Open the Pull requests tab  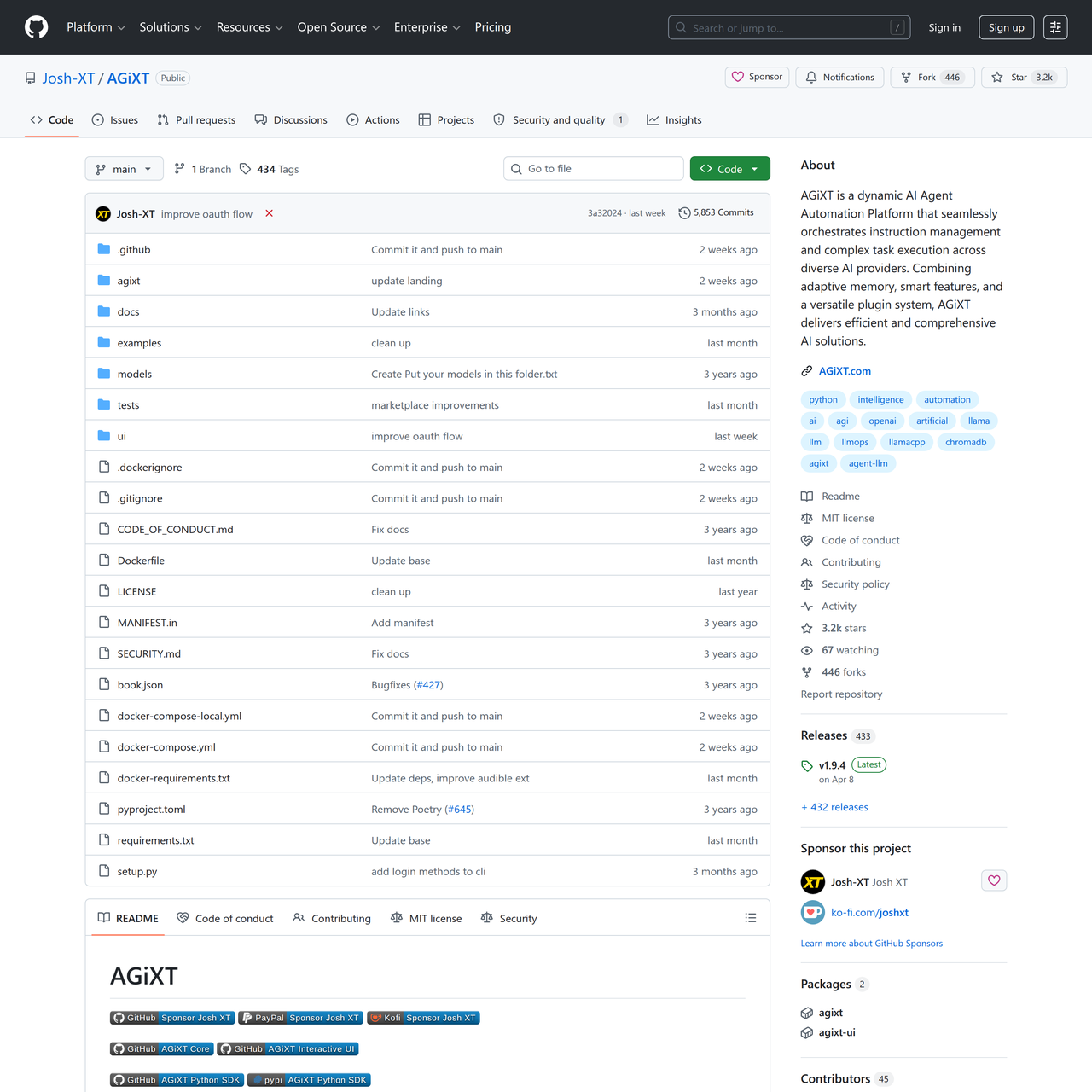point(197,120)
